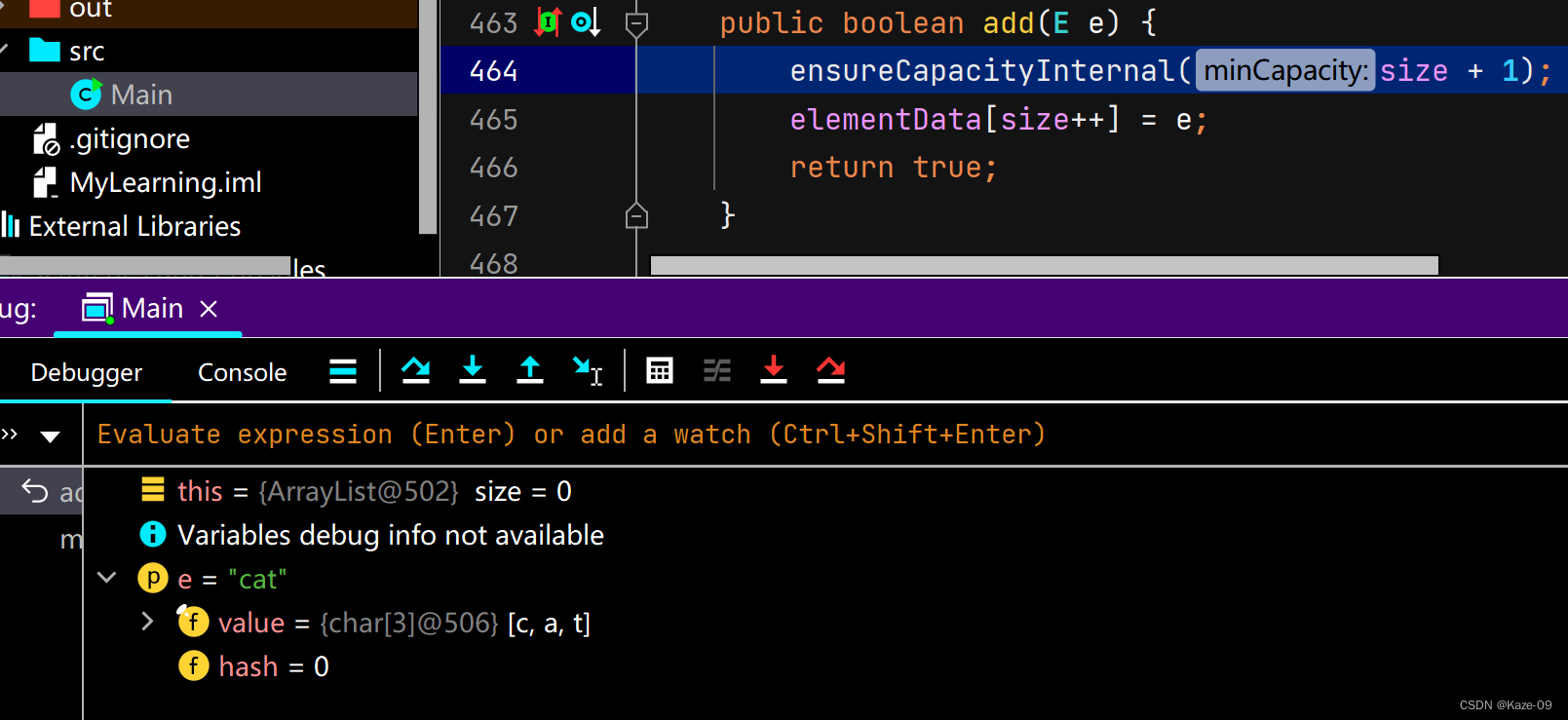Click the Step Out upload-arrow icon
This screenshot has height=720, width=1568.
[x=530, y=371]
